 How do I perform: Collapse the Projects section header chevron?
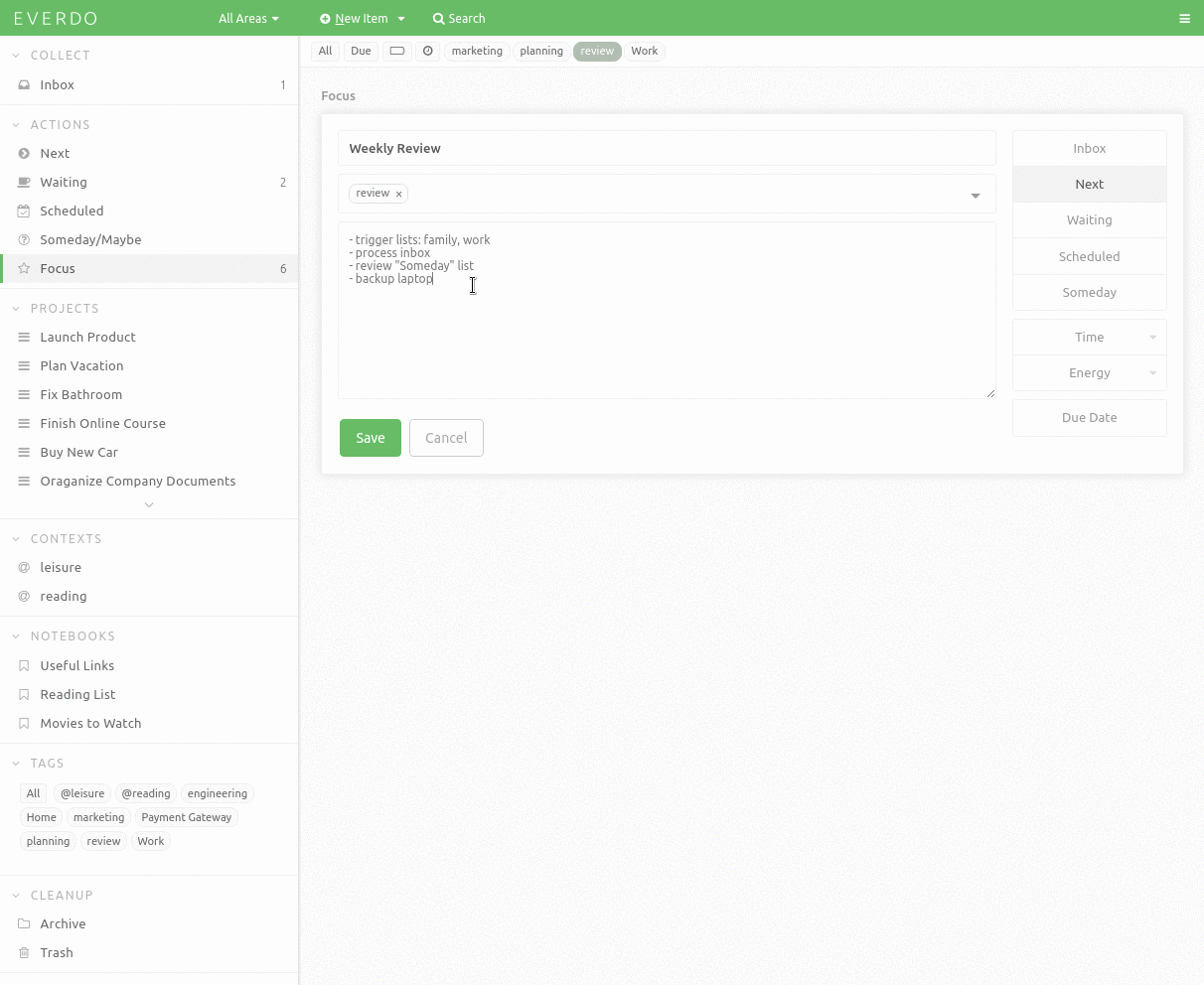[15, 308]
